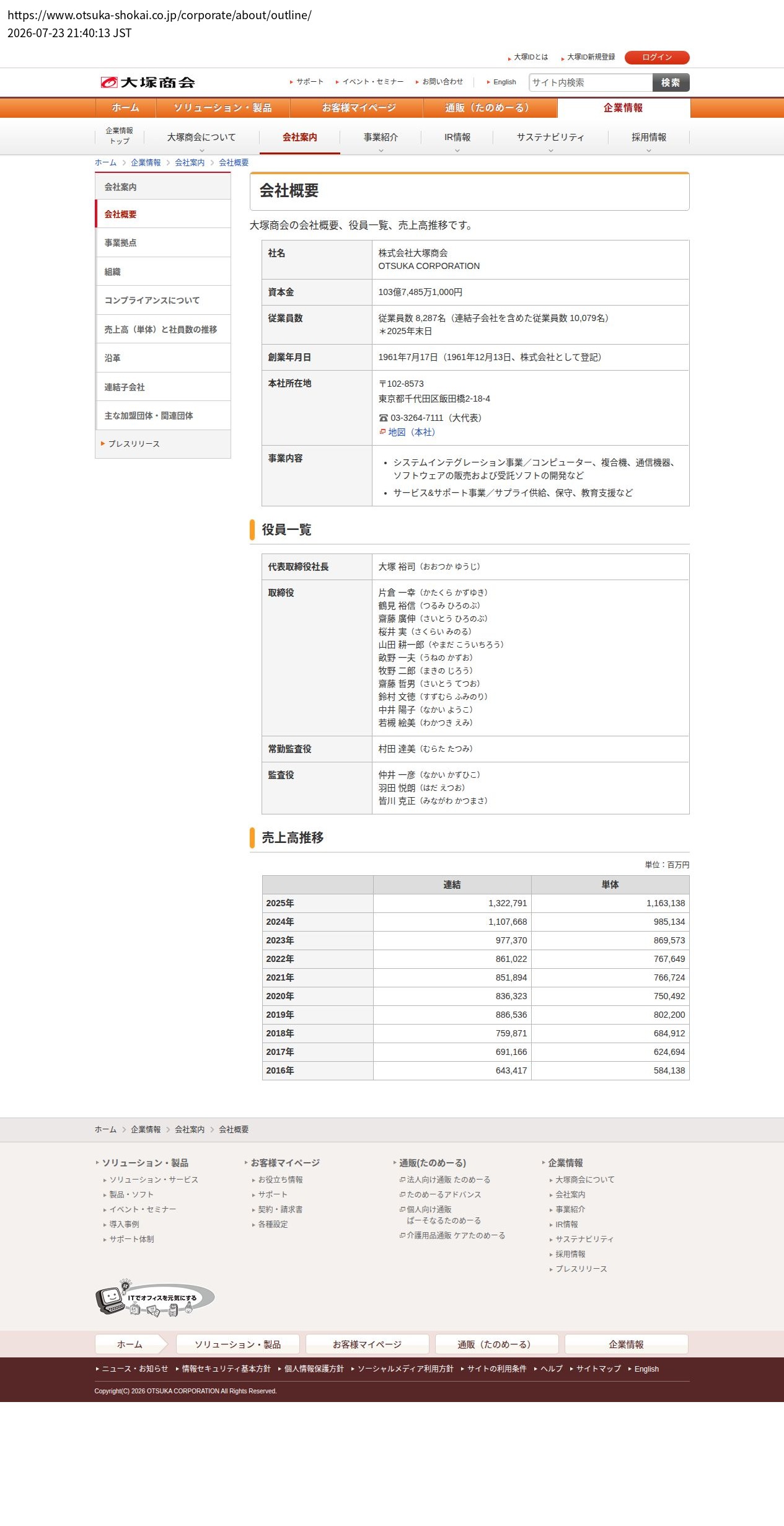Screen dimensions: 784x1526
Task: Open ニュース・お知らせ footer link
Action: coord(135,1369)
